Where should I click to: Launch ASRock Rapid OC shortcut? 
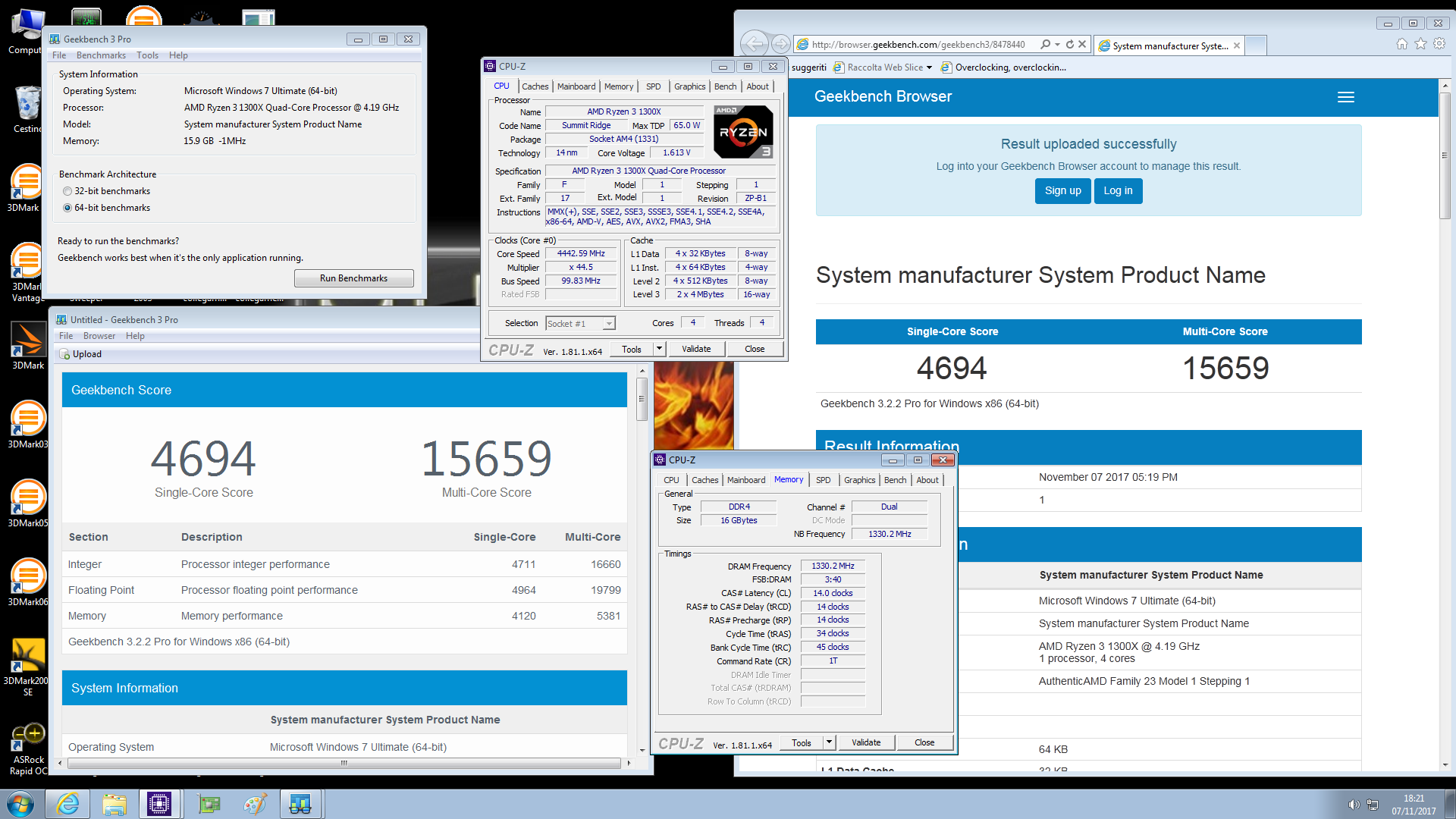click(28, 749)
